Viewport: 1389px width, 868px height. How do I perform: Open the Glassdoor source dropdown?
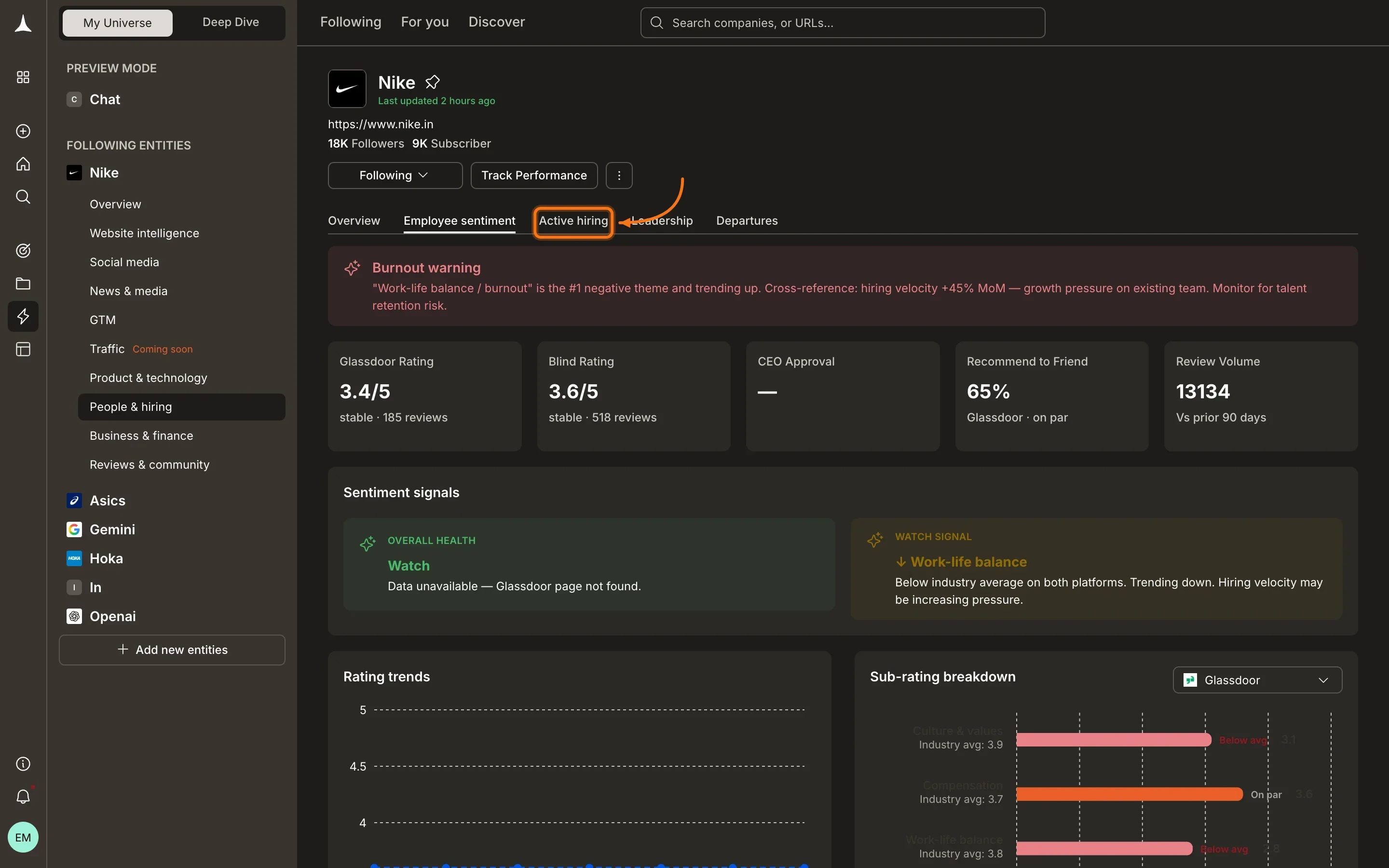coord(1257,680)
